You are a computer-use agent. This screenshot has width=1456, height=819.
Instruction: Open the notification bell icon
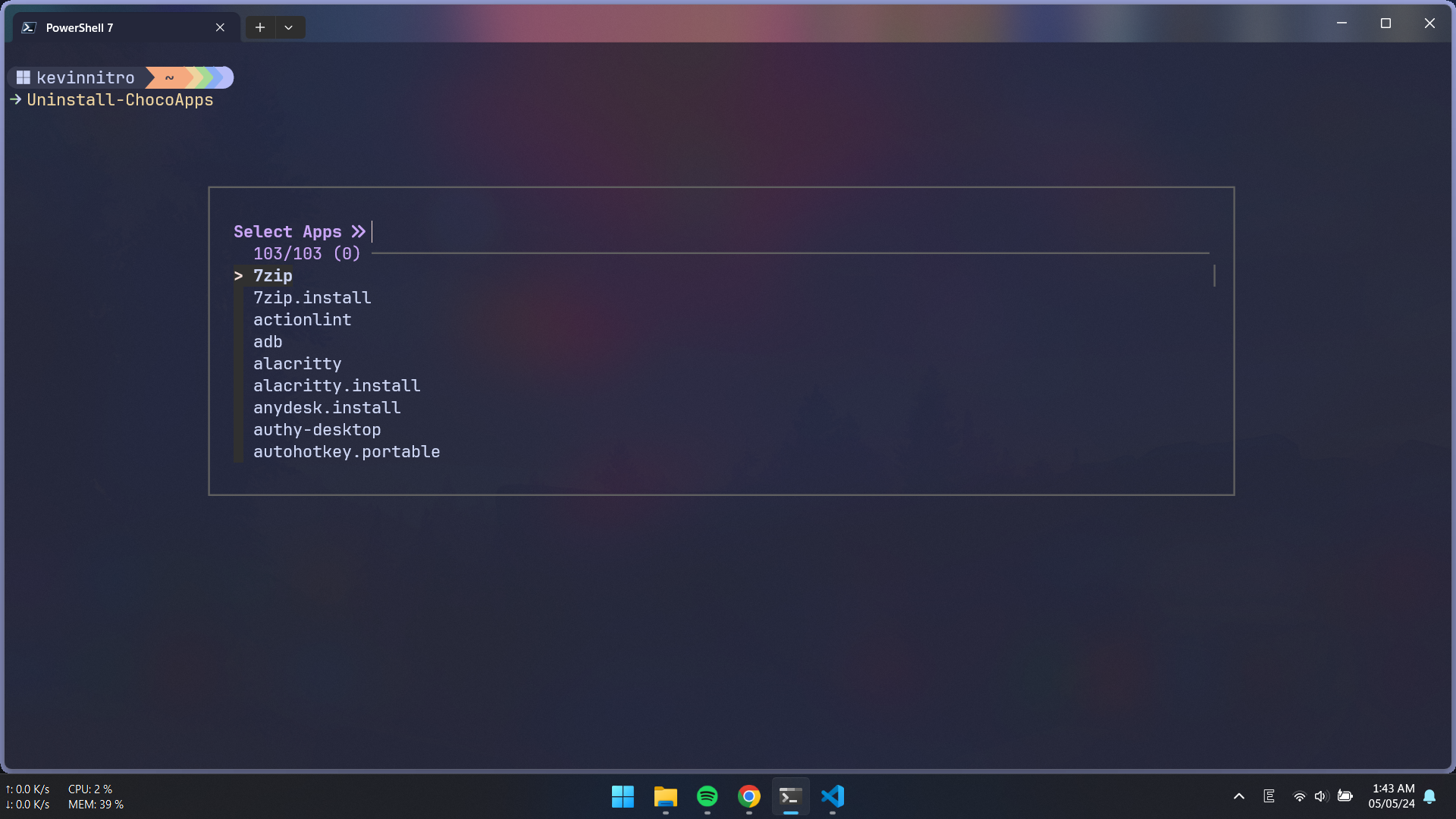pyautogui.click(x=1429, y=796)
